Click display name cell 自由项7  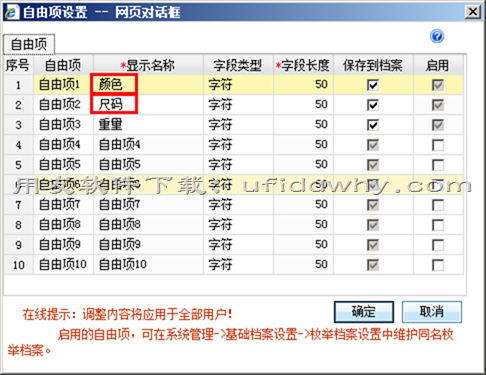148,205
